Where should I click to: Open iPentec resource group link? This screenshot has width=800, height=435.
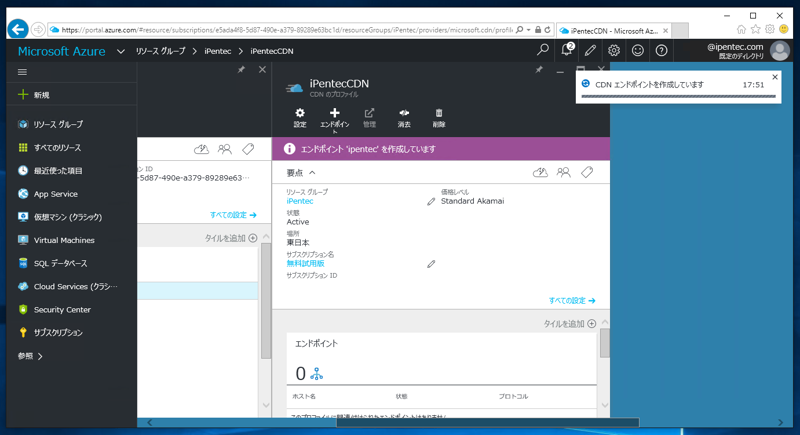click(300, 201)
